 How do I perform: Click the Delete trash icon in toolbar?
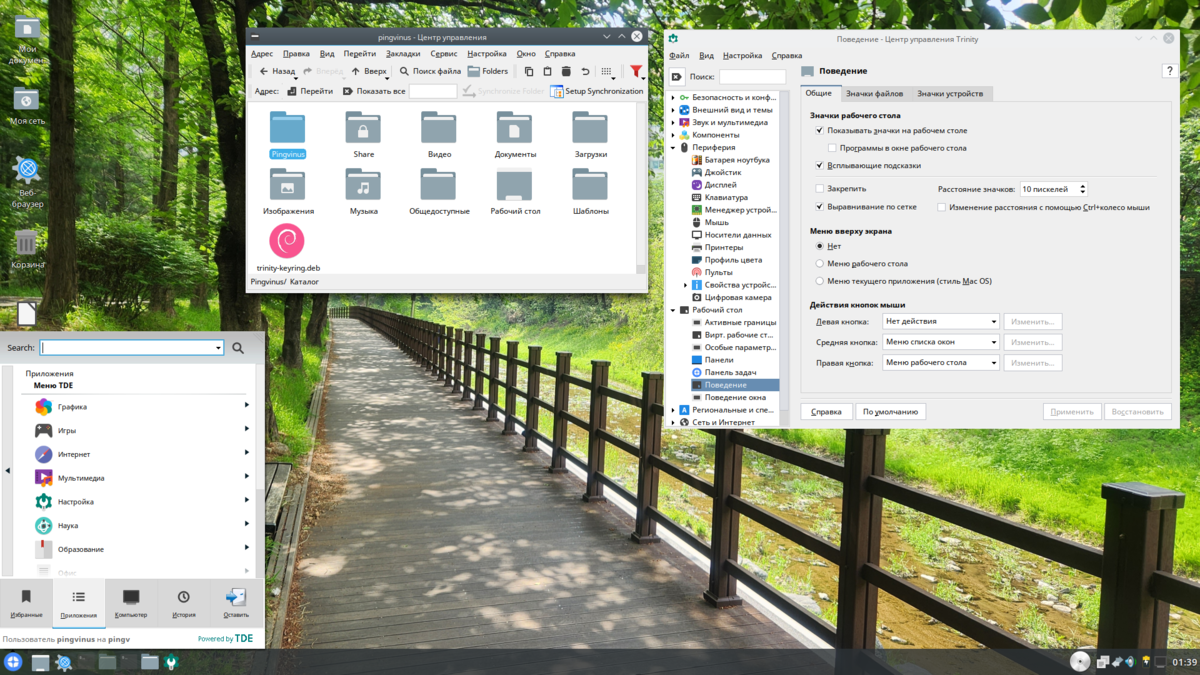pos(566,71)
